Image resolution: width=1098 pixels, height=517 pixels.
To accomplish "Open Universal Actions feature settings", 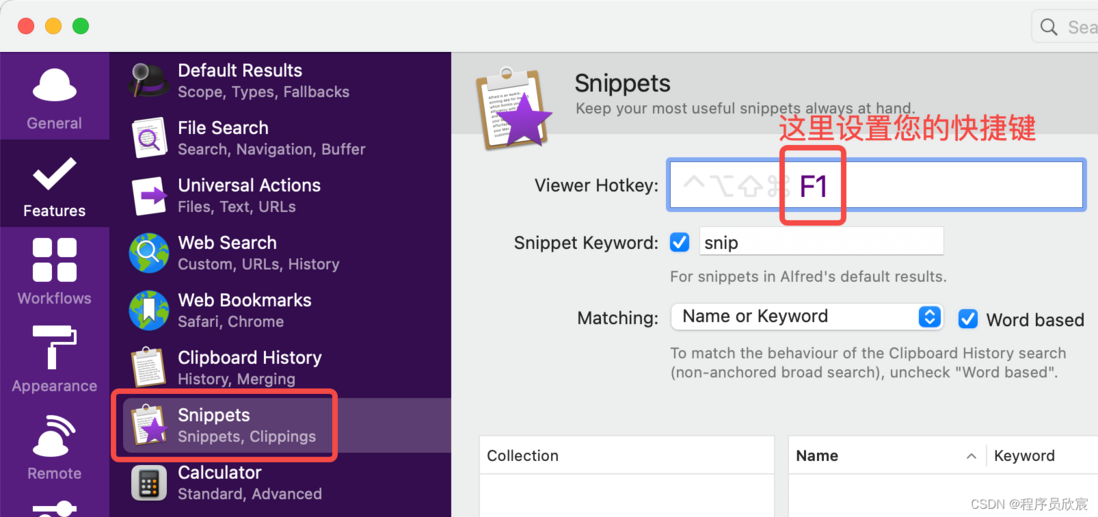I will coord(280,195).
